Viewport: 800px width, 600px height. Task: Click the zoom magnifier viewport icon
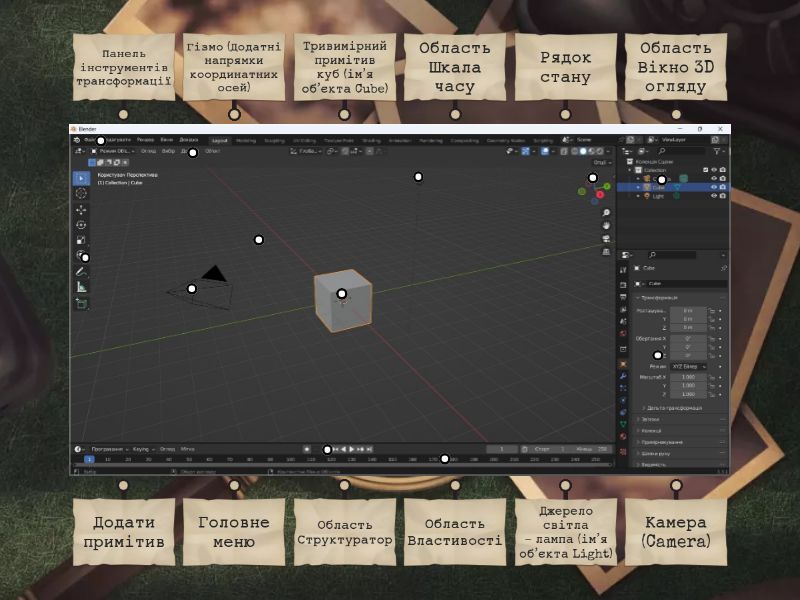(x=606, y=213)
